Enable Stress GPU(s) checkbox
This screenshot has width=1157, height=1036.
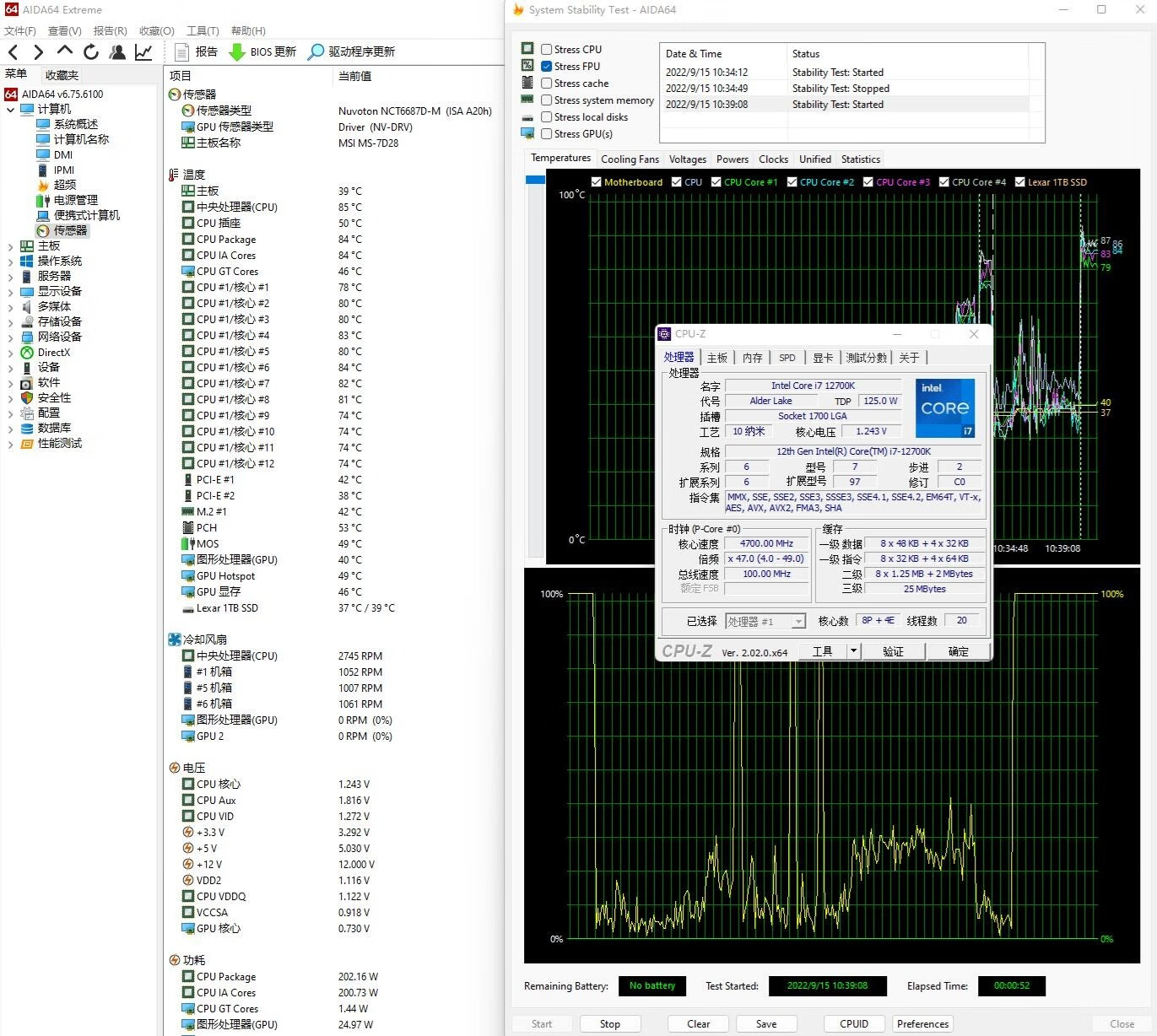(x=547, y=133)
